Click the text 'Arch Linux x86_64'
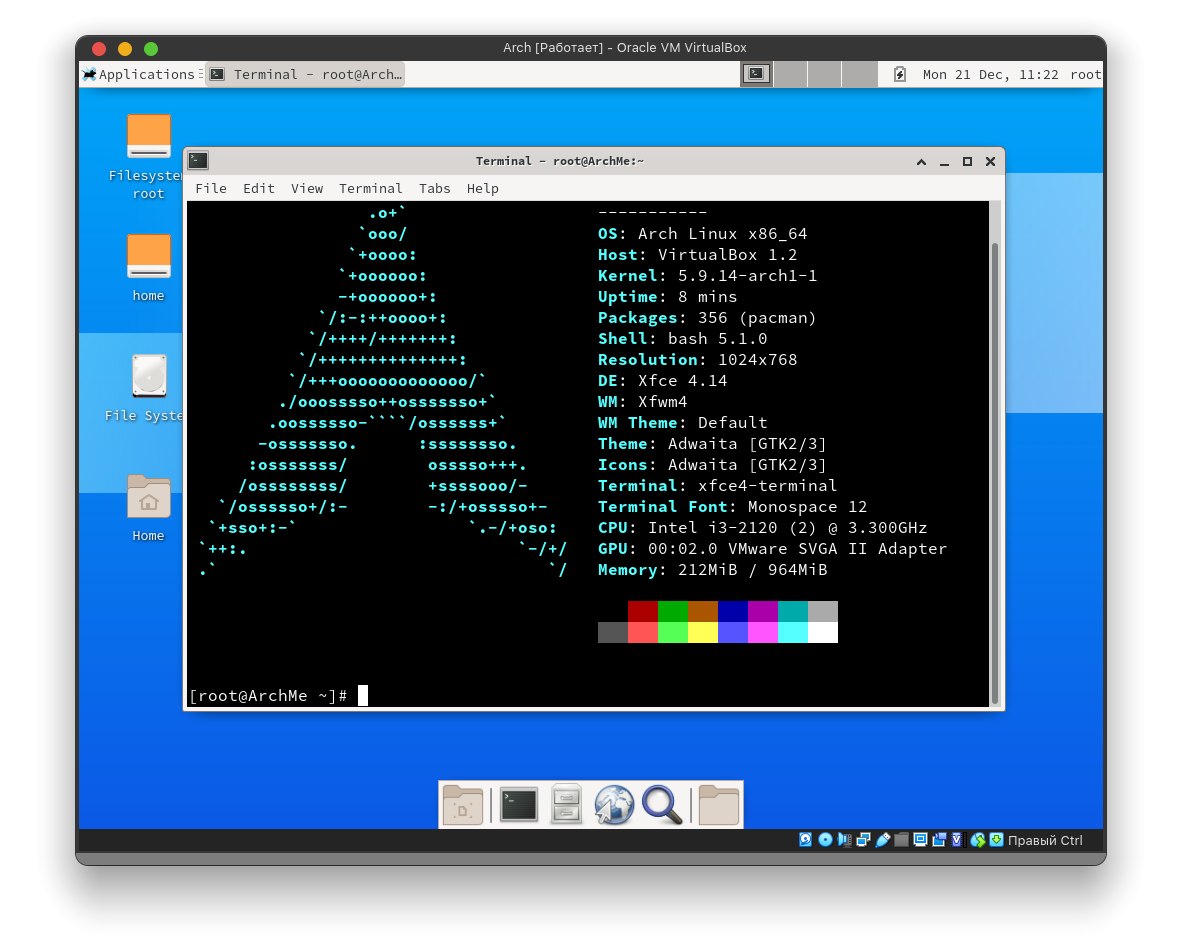The height and width of the screenshot is (951, 1182). point(722,234)
